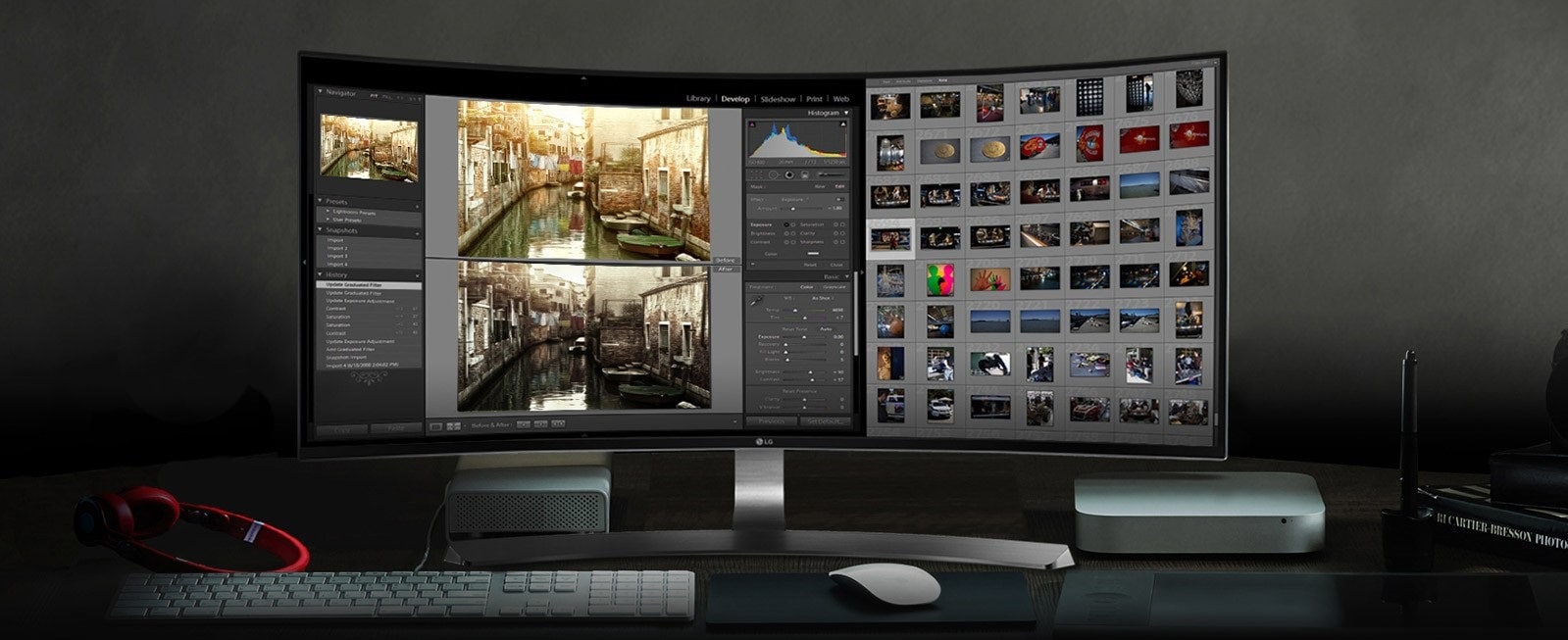1568x640 pixels.
Task: Collapse the History panel
Action: coord(320,274)
